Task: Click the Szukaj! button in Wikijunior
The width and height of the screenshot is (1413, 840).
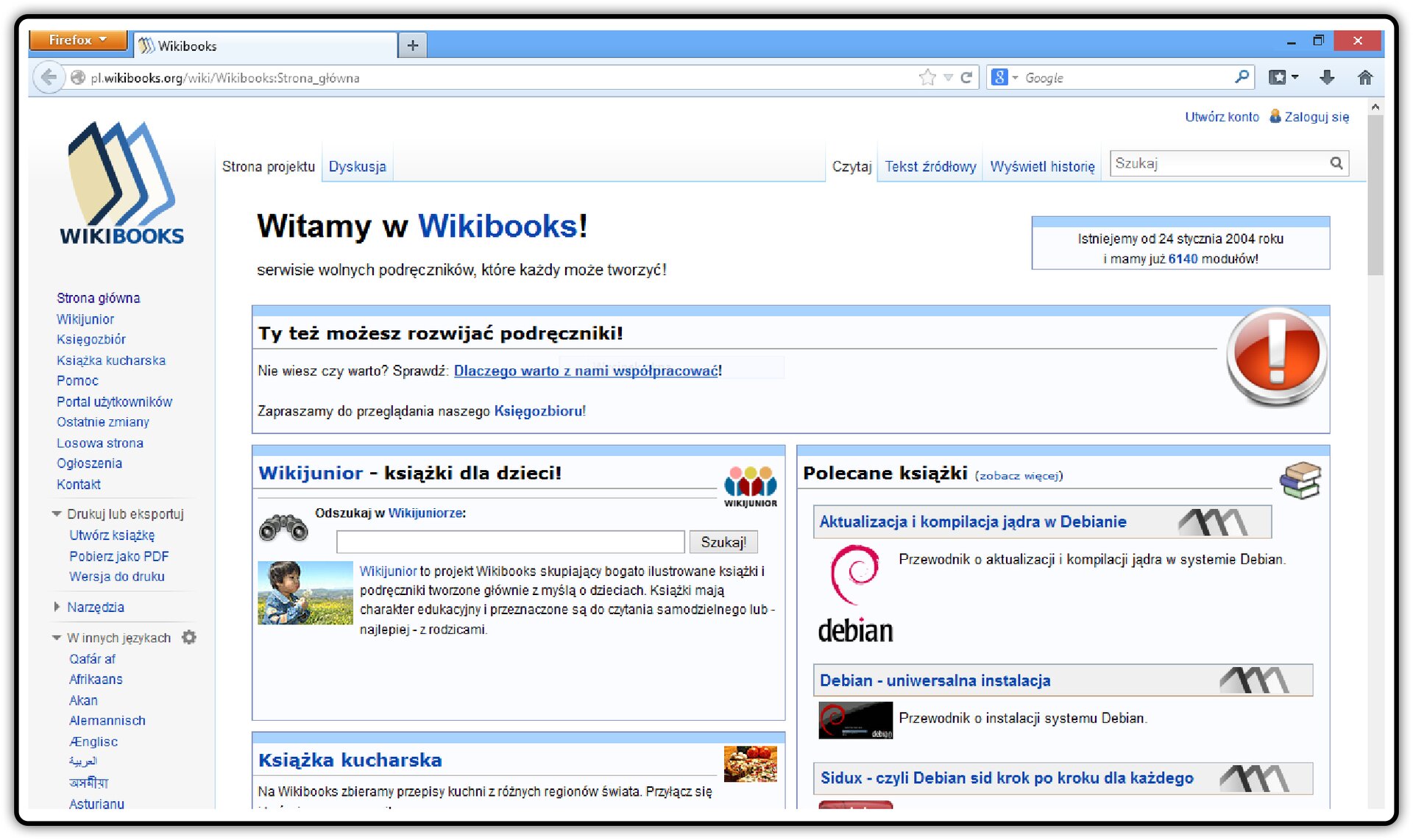Action: (723, 542)
